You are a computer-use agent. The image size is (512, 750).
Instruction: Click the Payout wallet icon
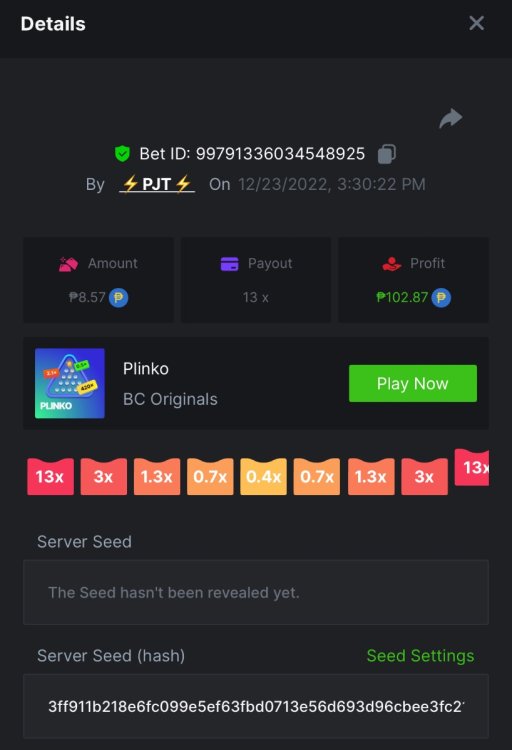pyautogui.click(x=229, y=264)
